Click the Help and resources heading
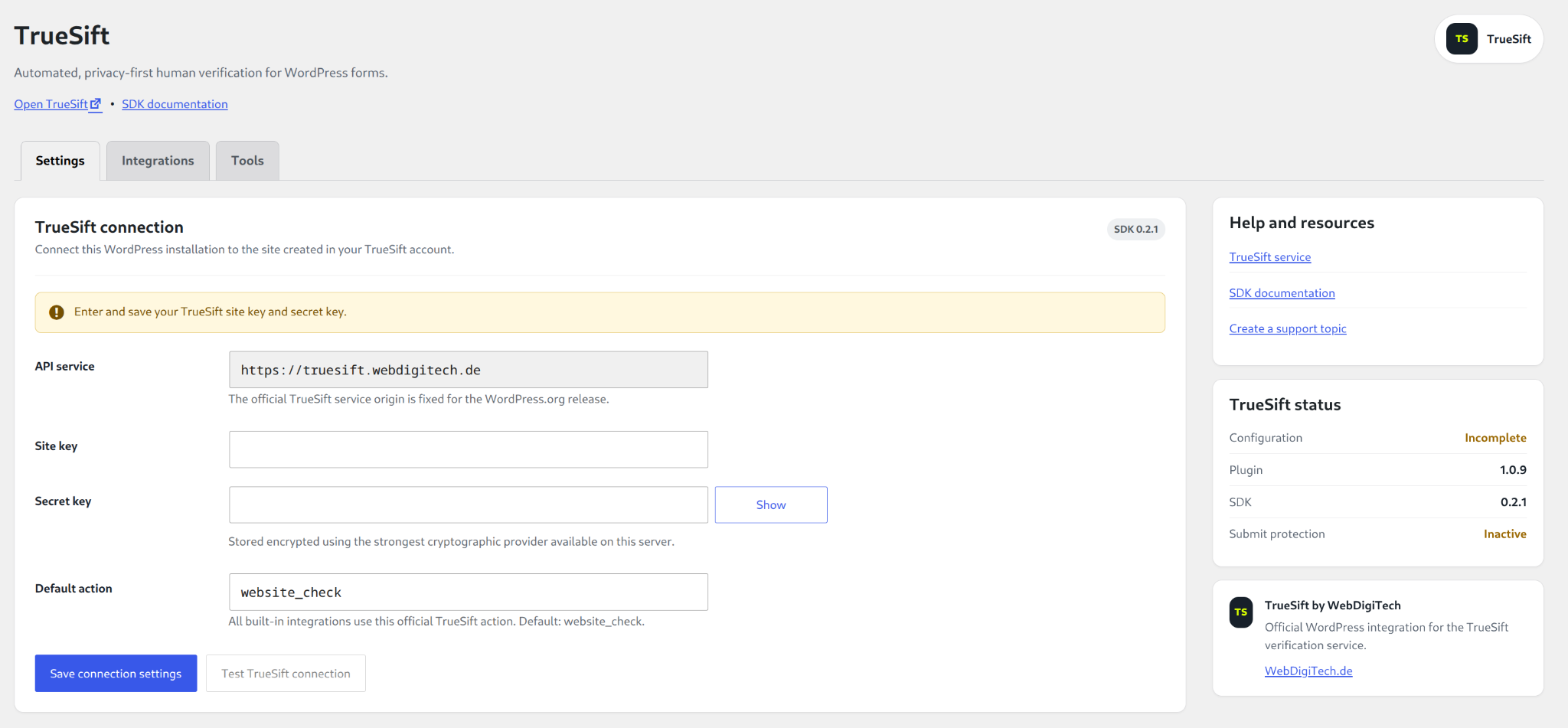Viewport: 1568px width, 728px height. [x=1302, y=223]
